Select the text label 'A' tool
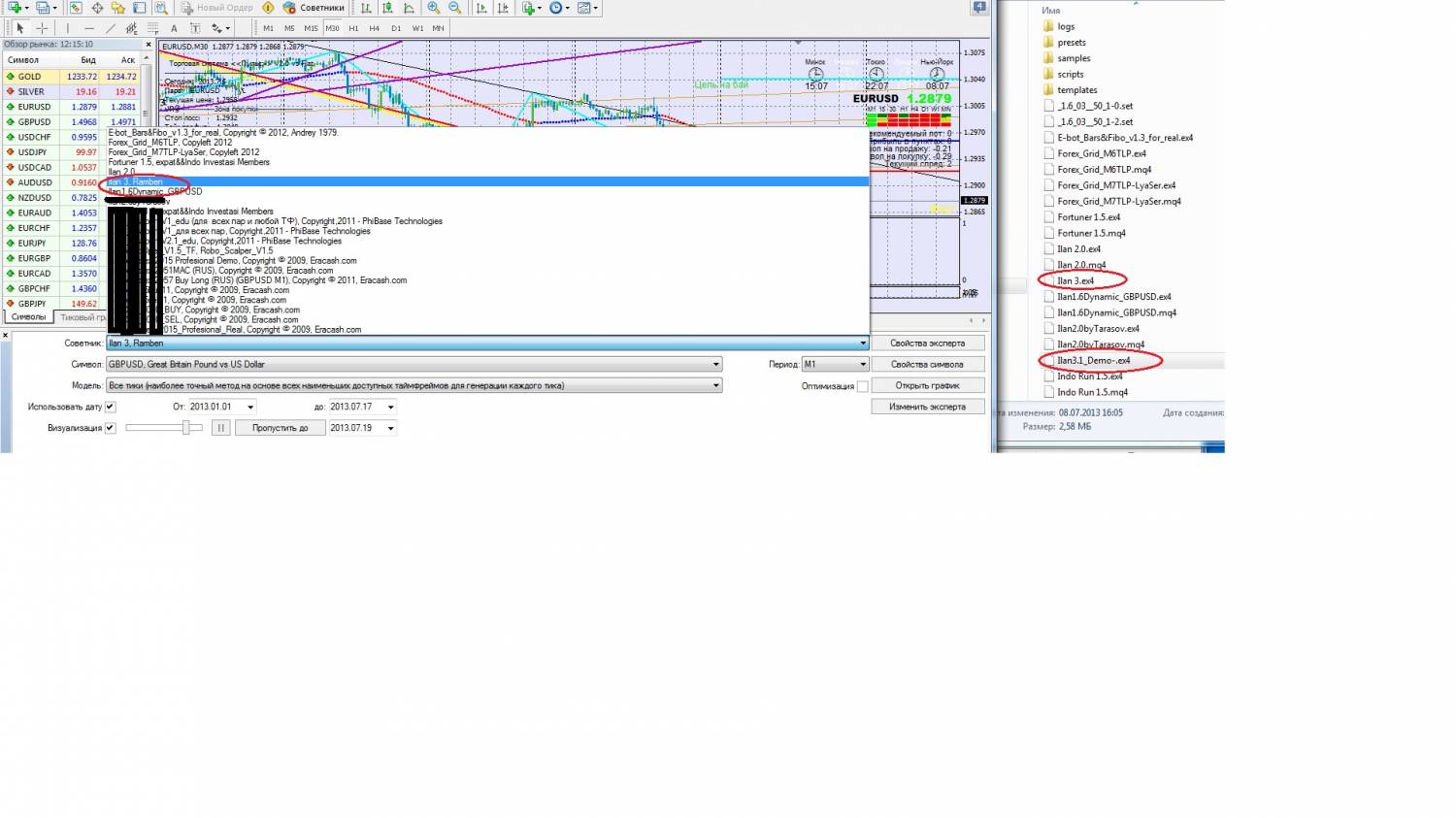 tap(174, 28)
